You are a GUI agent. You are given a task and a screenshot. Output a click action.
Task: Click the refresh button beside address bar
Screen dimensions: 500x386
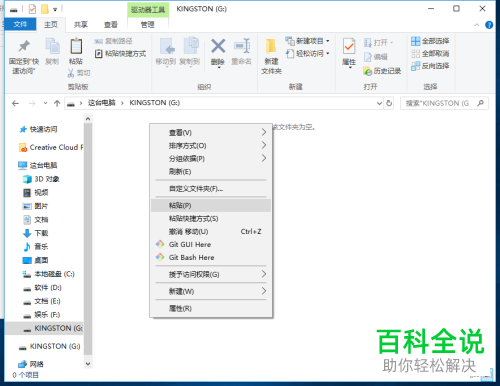(389, 103)
